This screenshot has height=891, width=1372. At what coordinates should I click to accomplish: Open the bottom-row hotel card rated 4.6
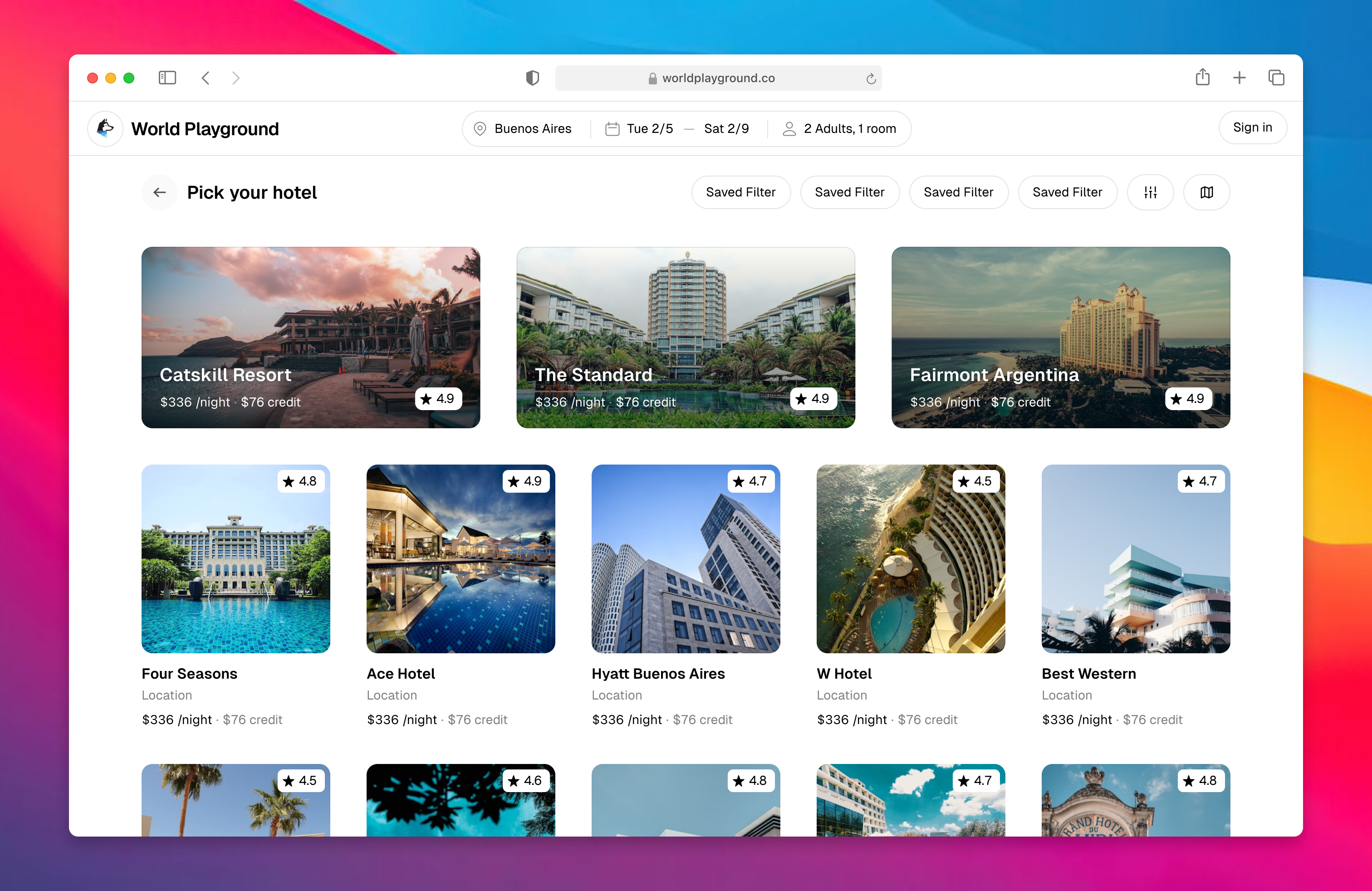[461, 800]
